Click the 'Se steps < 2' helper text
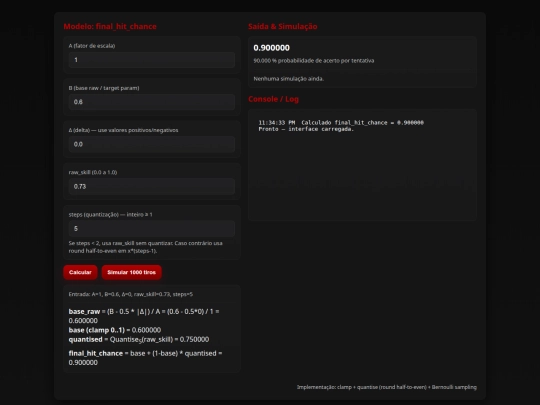 (146, 247)
